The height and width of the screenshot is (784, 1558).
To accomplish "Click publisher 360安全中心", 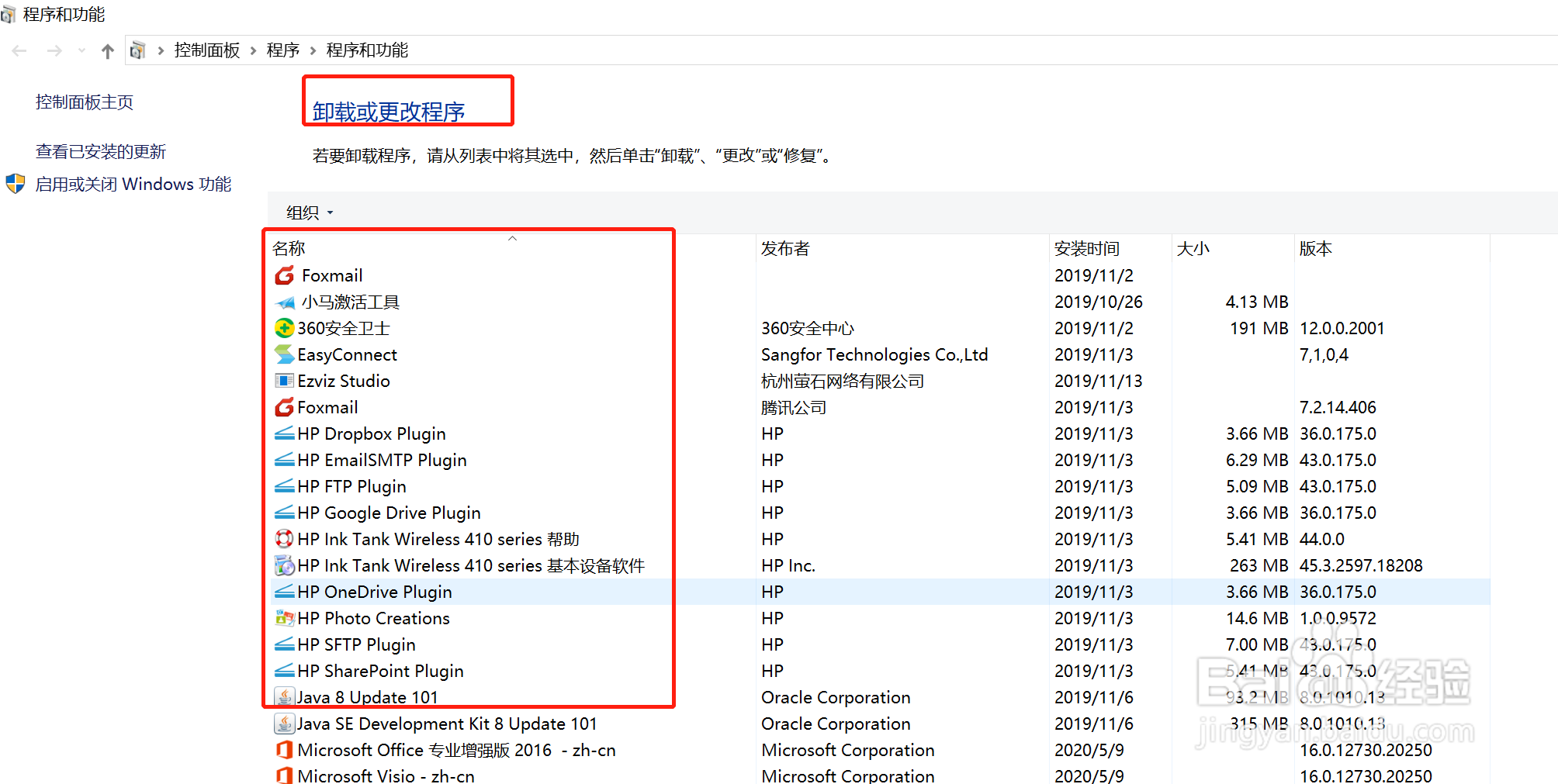I will (808, 328).
